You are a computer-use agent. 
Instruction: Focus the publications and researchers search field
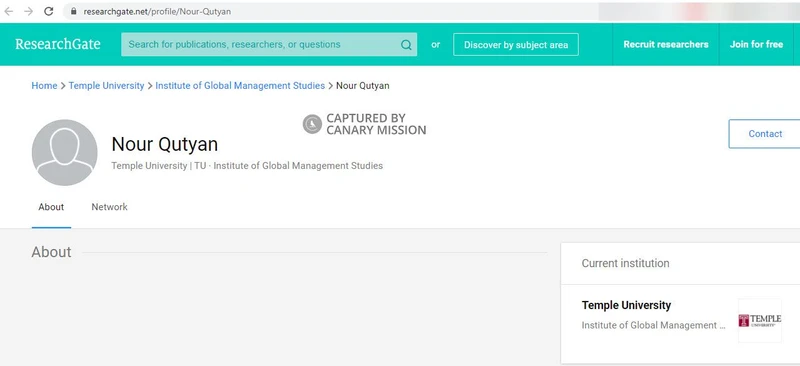[269, 44]
